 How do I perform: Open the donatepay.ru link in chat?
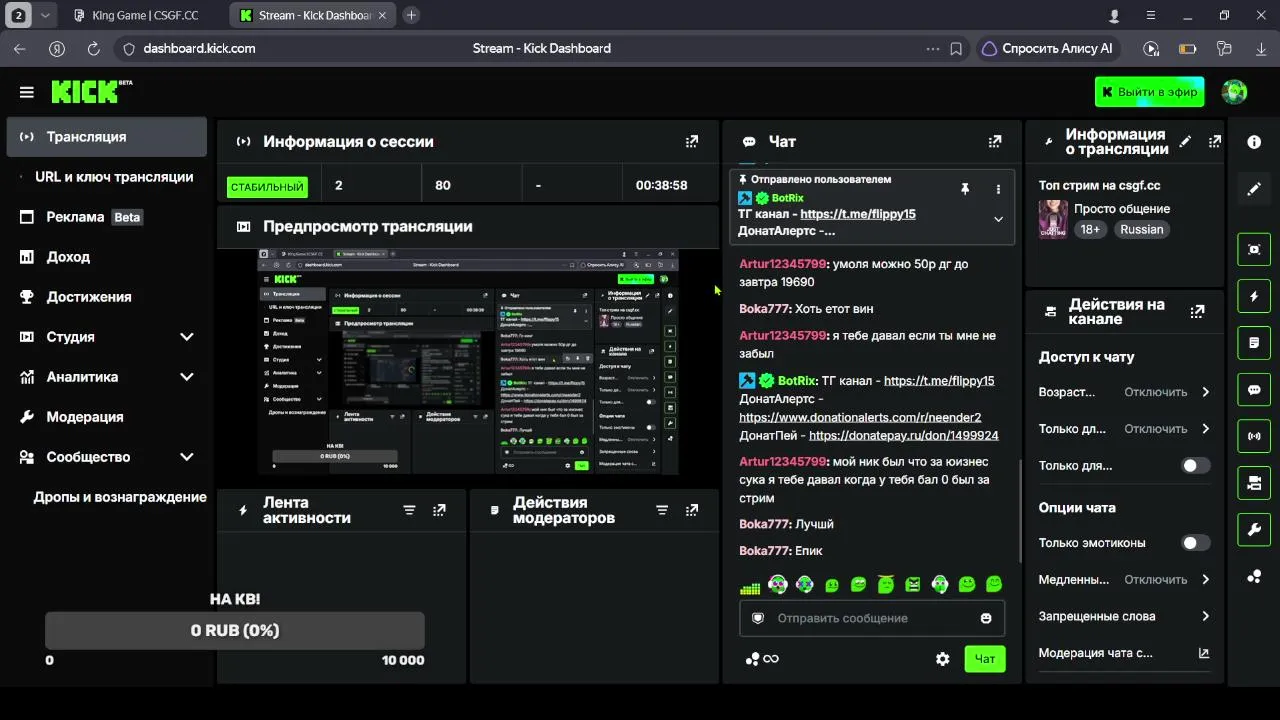click(904, 435)
